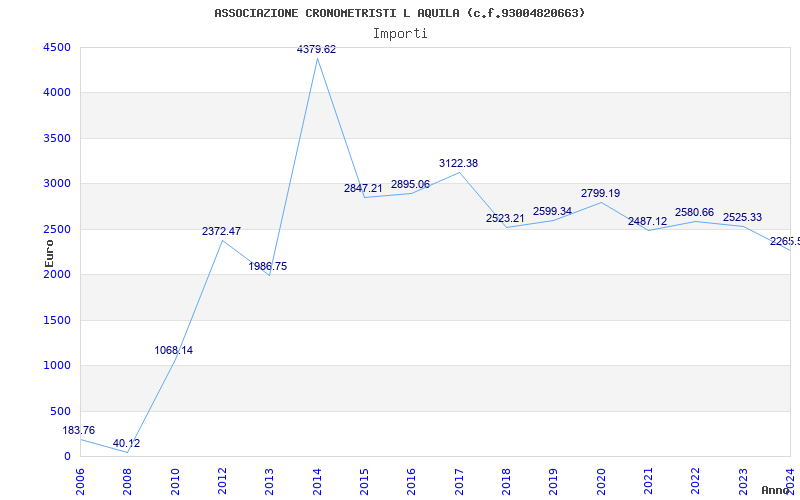Click y-axis value 3000

pyautogui.click(x=57, y=184)
